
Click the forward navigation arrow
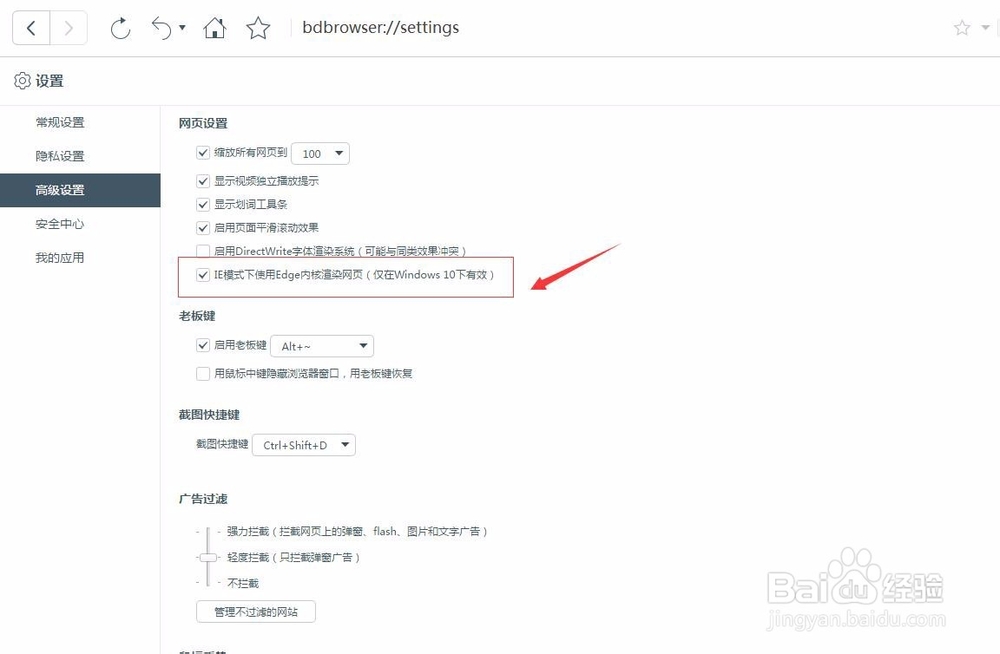[66, 27]
